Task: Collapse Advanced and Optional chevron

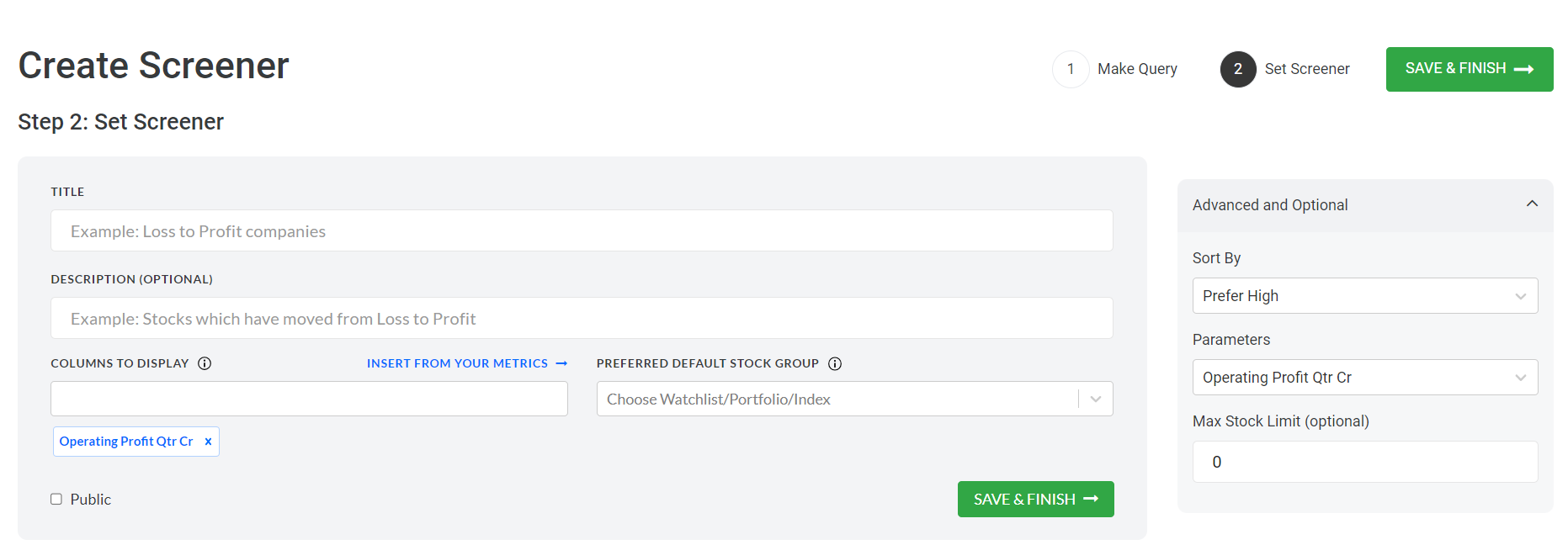Action: (x=1532, y=204)
